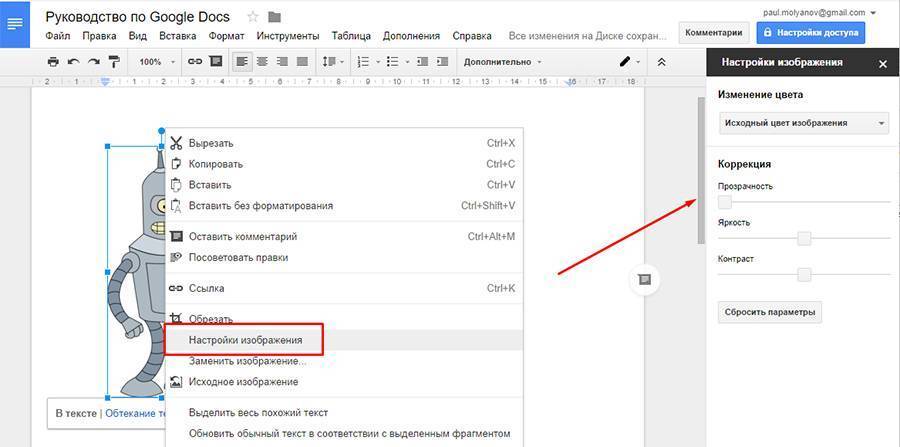The height and width of the screenshot is (447, 900).
Task: Expand the 'Исходный цвет изображения' dropdown
Action: click(x=804, y=123)
